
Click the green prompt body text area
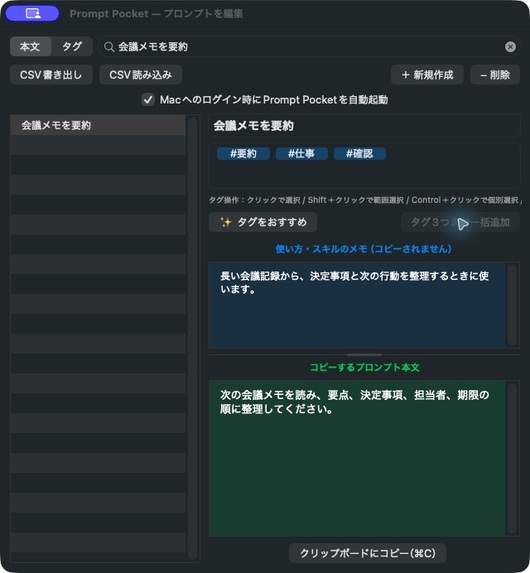pos(357,458)
